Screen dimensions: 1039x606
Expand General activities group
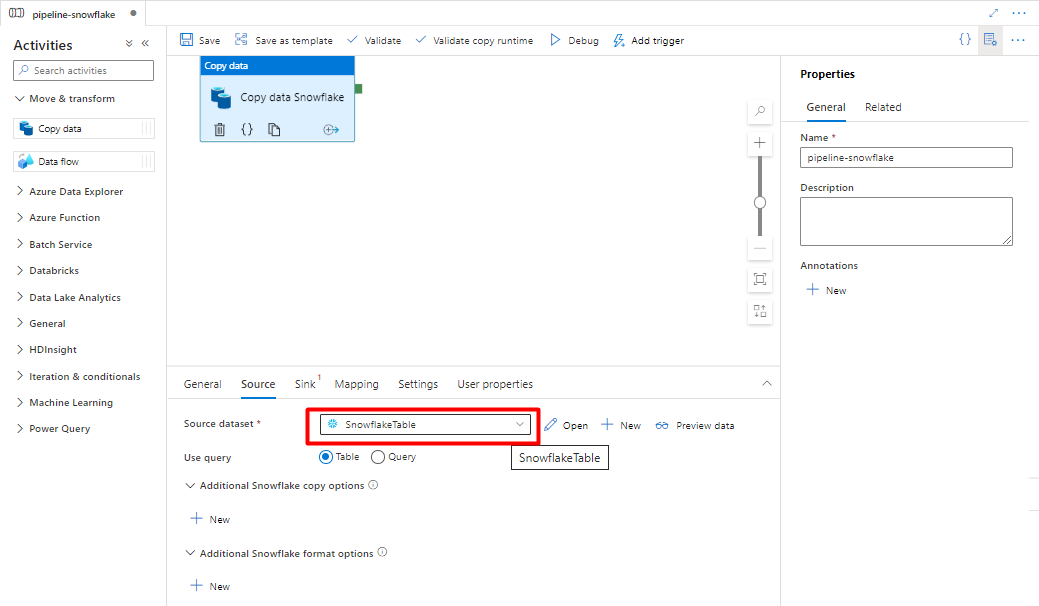point(41,323)
